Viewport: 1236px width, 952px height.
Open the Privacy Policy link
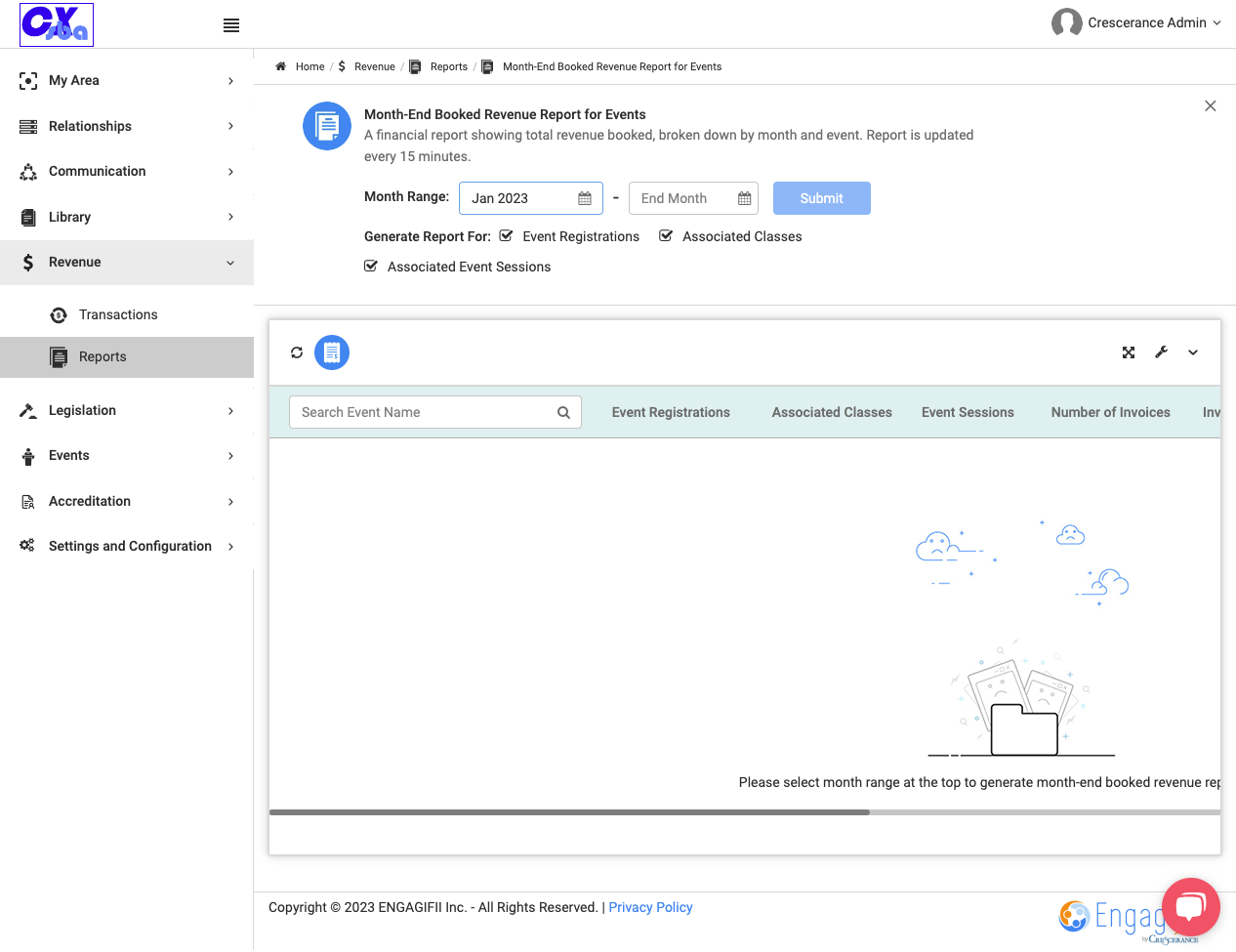pos(650,907)
